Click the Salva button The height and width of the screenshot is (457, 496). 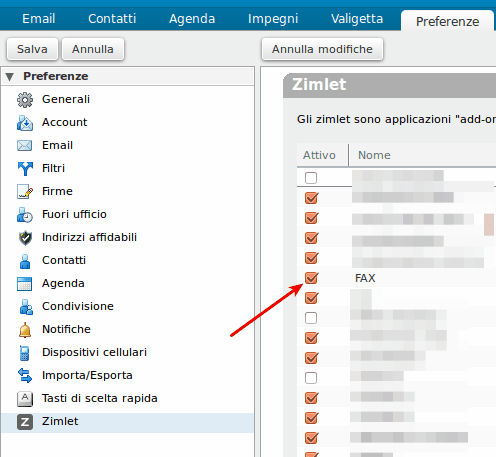(32, 49)
